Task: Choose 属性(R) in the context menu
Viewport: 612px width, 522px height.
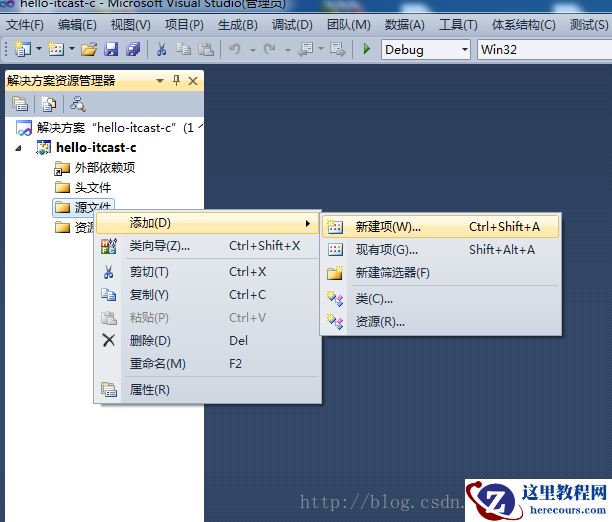Action: [207, 390]
